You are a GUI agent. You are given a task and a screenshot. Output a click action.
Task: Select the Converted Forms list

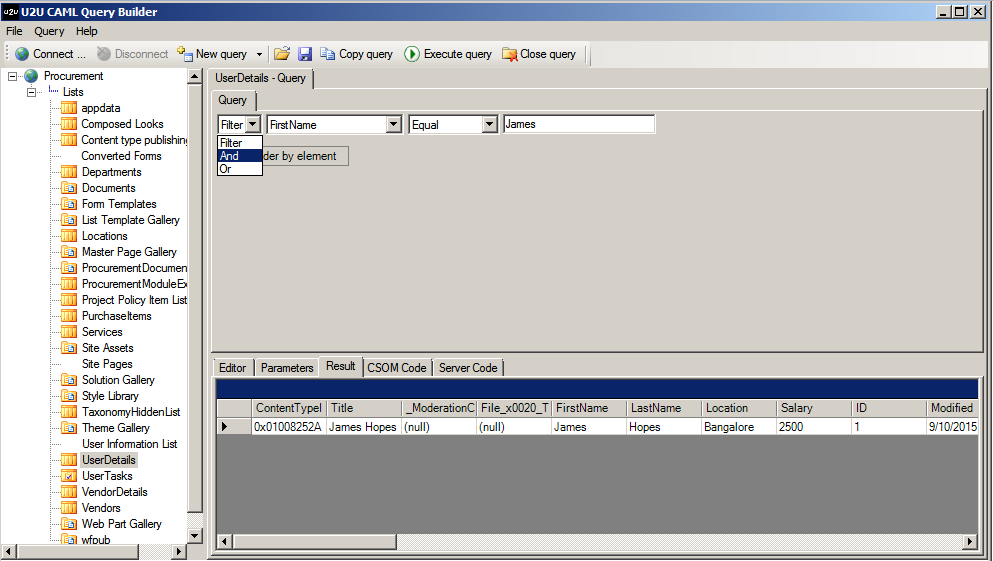(121, 156)
